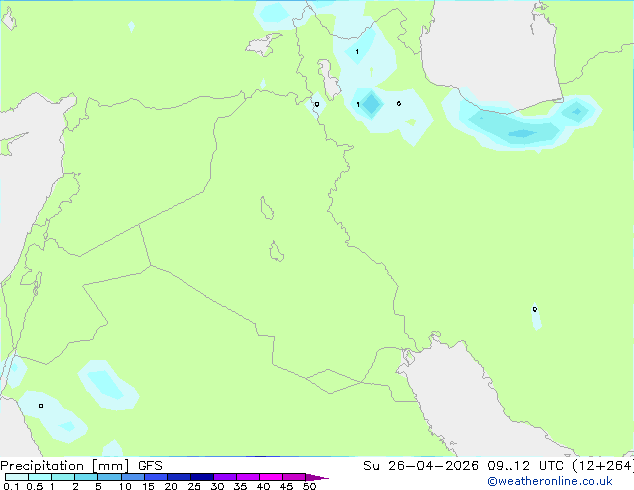The width and height of the screenshot is (634, 490).
Task: Click the legend scale value '50'
Action: click(x=309, y=486)
